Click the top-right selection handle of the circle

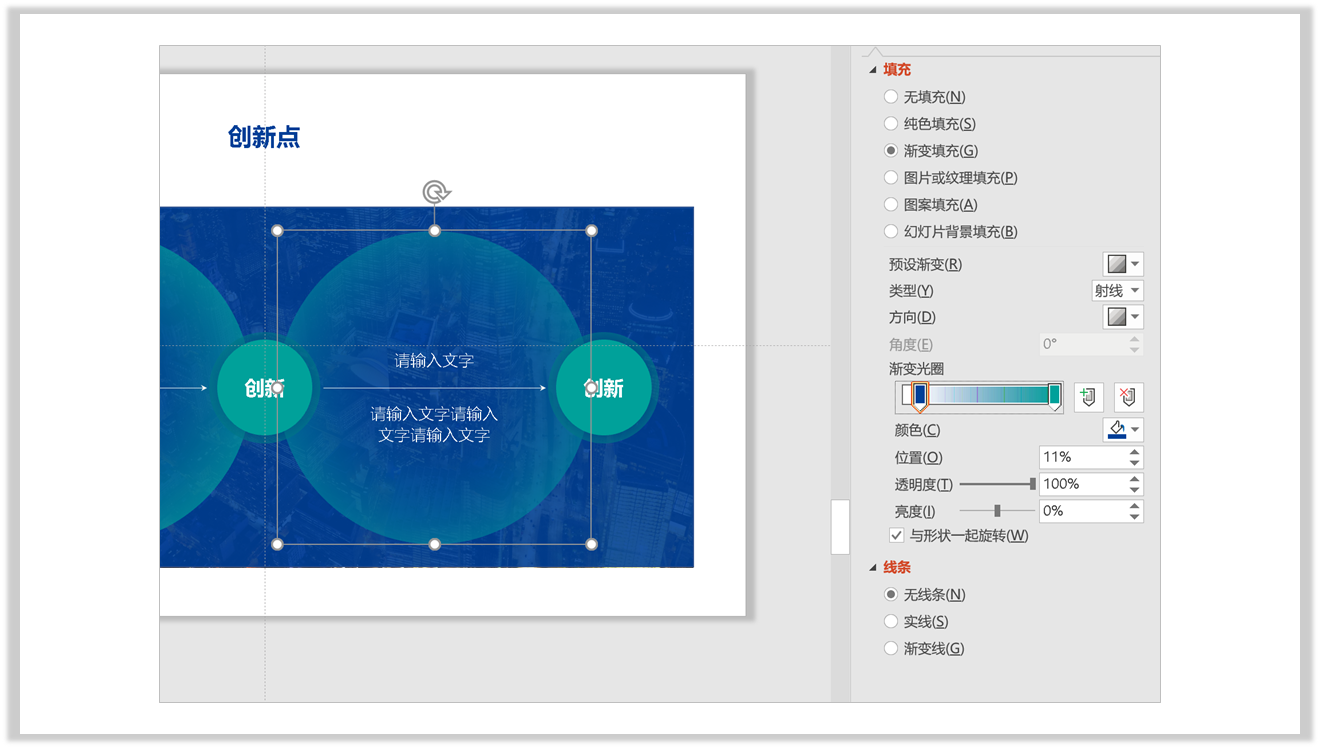coord(591,231)
